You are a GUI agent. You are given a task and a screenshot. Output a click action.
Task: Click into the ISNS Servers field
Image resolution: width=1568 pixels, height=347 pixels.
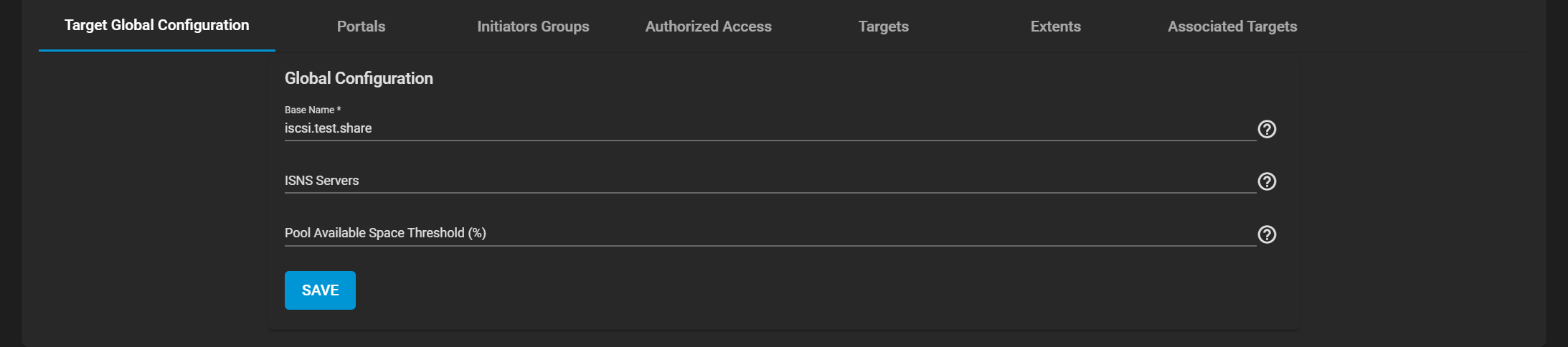pos(717,181)
